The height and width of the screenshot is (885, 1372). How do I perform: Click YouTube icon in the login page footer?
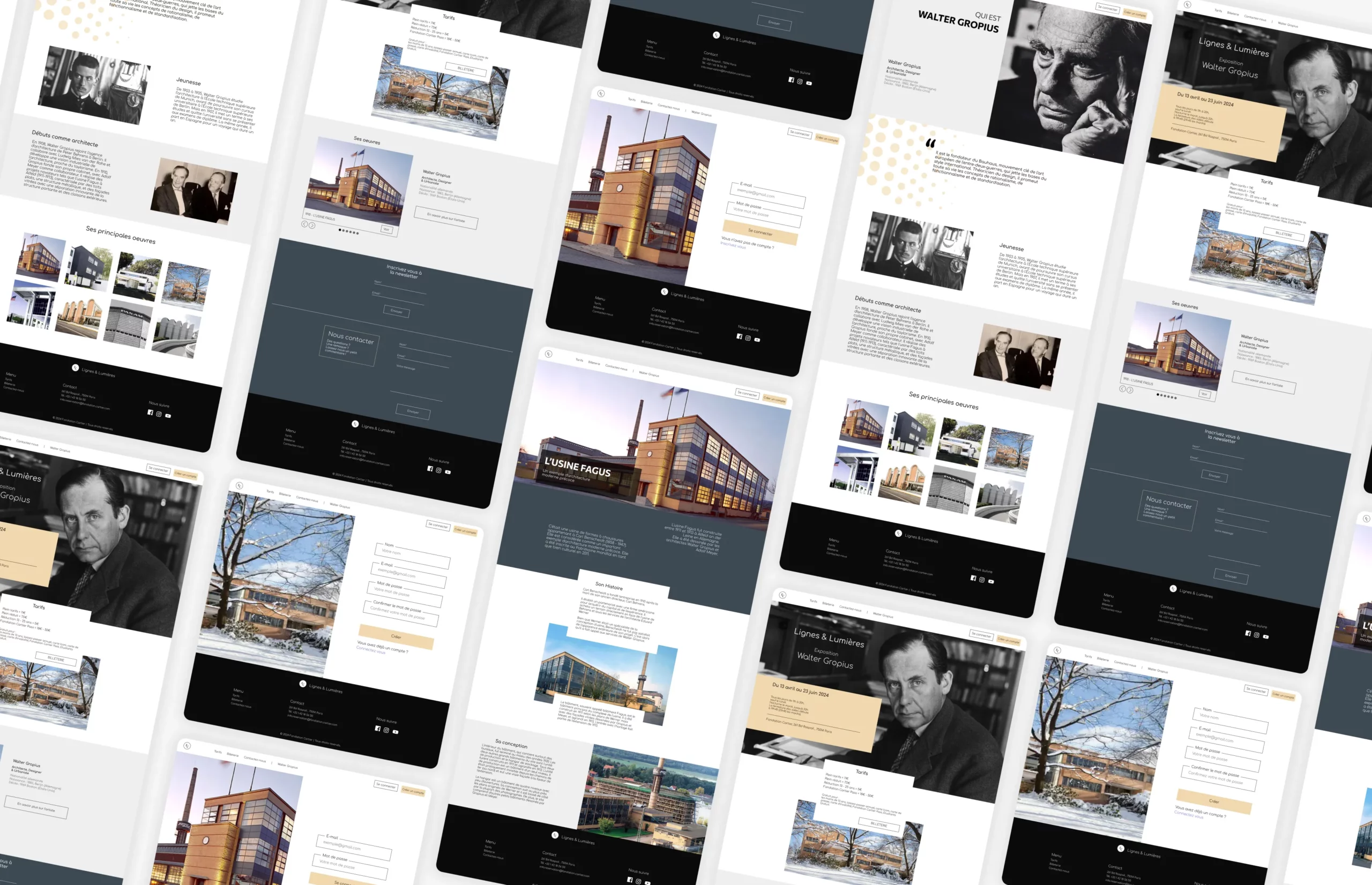tap(757, 340)
